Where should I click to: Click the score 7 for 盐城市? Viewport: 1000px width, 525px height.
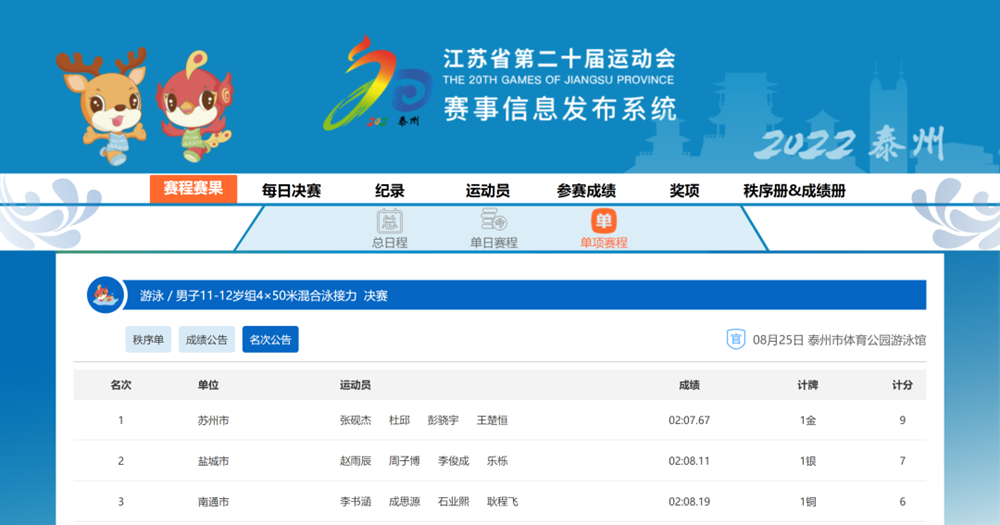pos(902,461)
